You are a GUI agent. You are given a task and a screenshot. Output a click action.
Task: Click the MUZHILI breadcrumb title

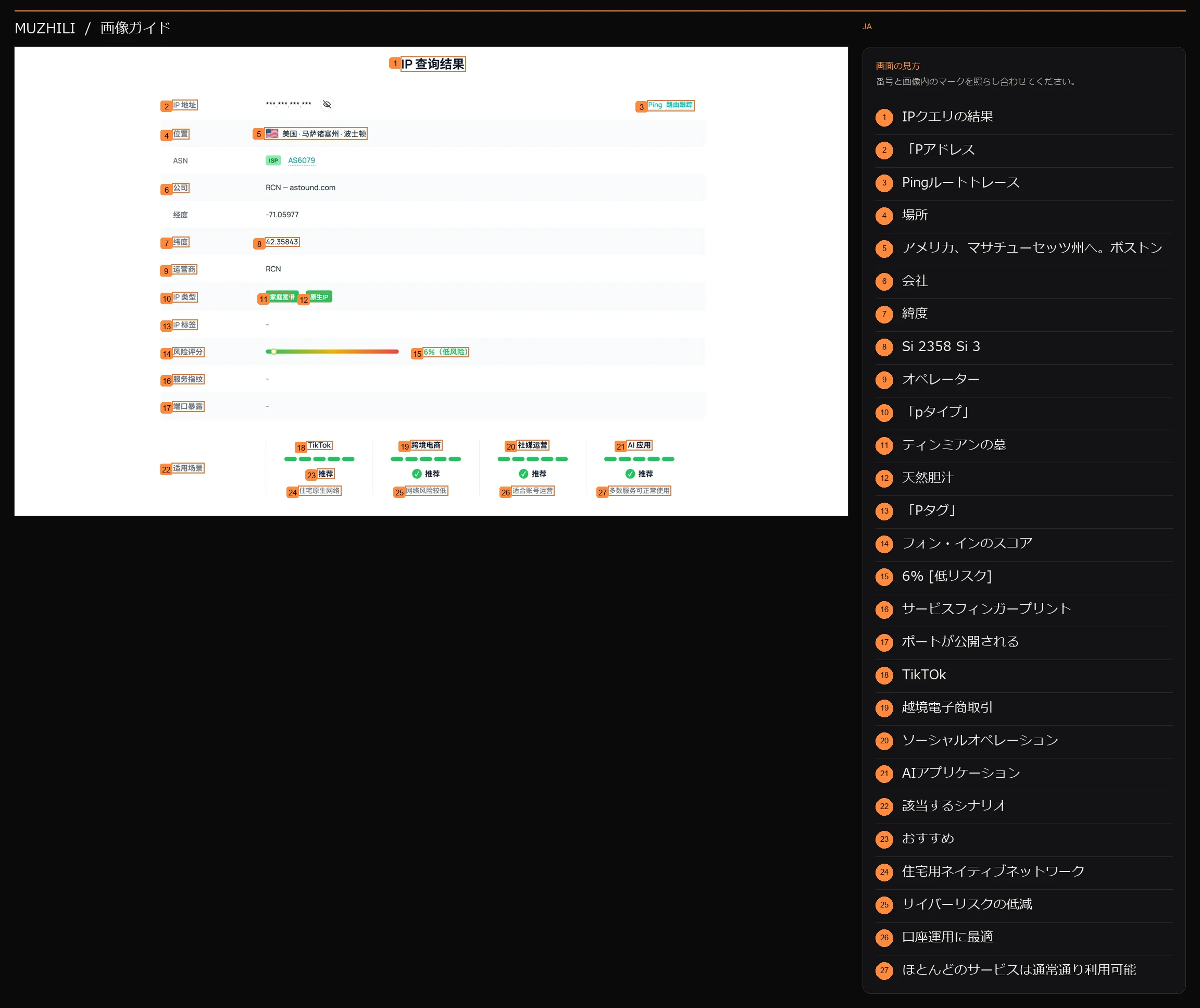pyautogui.click(x=45, y=28)
